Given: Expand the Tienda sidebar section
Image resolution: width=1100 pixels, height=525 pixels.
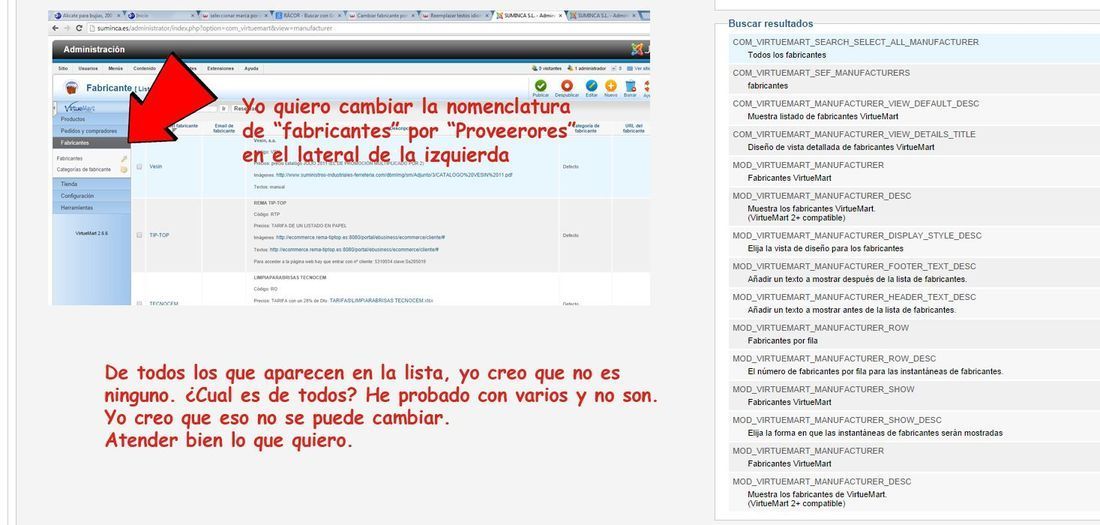Looking at the screenshot, I should tap(91, 184).
